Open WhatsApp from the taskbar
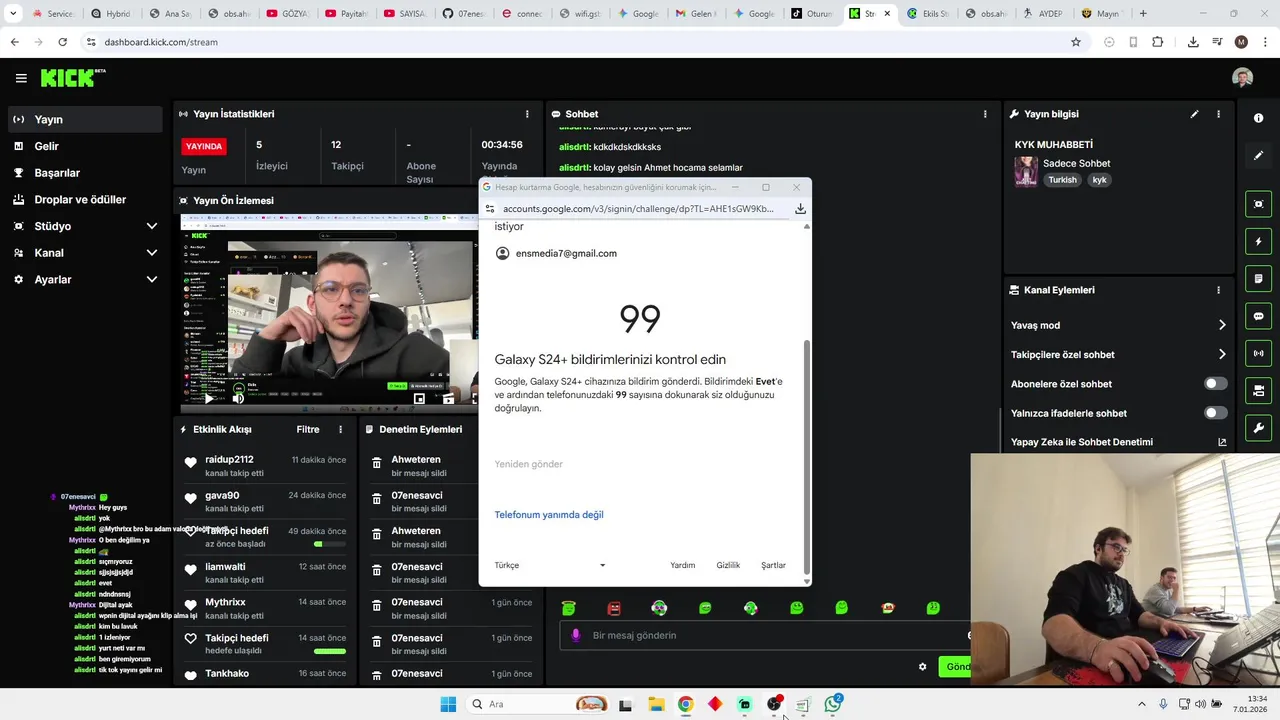This screenshot has height=720, width=1280. pyautogui.click(x=833, y=704)
